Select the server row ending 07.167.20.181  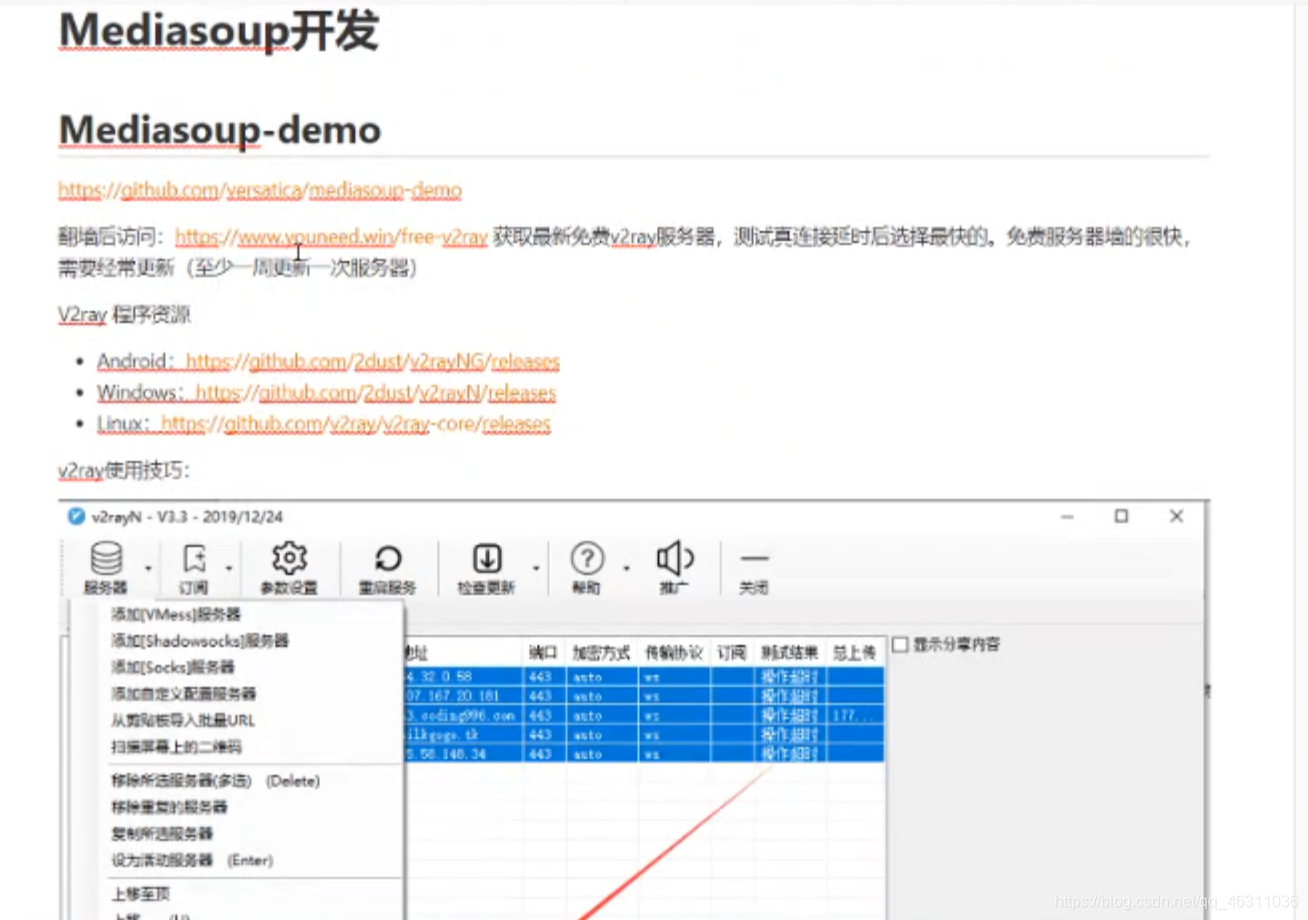tap(644, 696)
